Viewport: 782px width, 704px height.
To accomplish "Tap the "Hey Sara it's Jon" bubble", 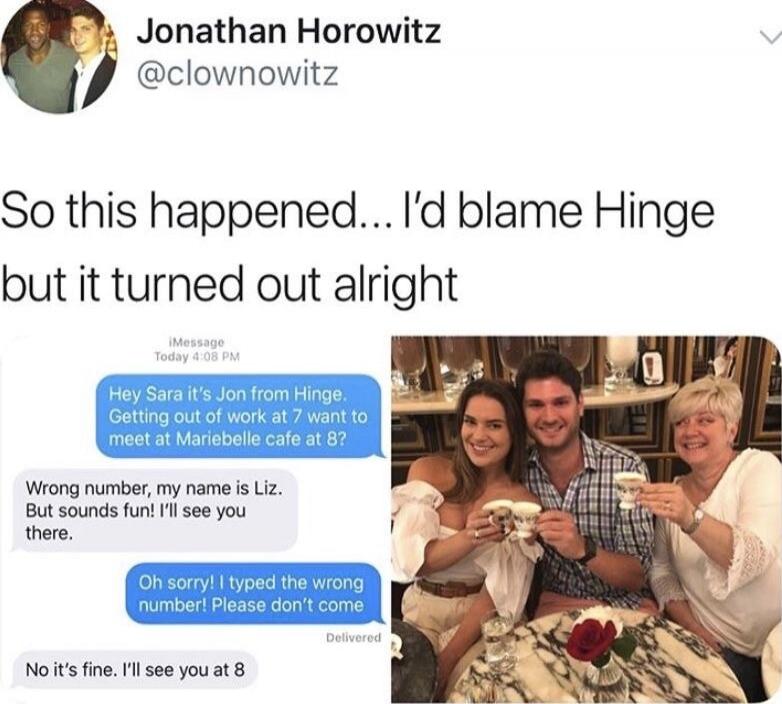I will [x=239, y=417].
